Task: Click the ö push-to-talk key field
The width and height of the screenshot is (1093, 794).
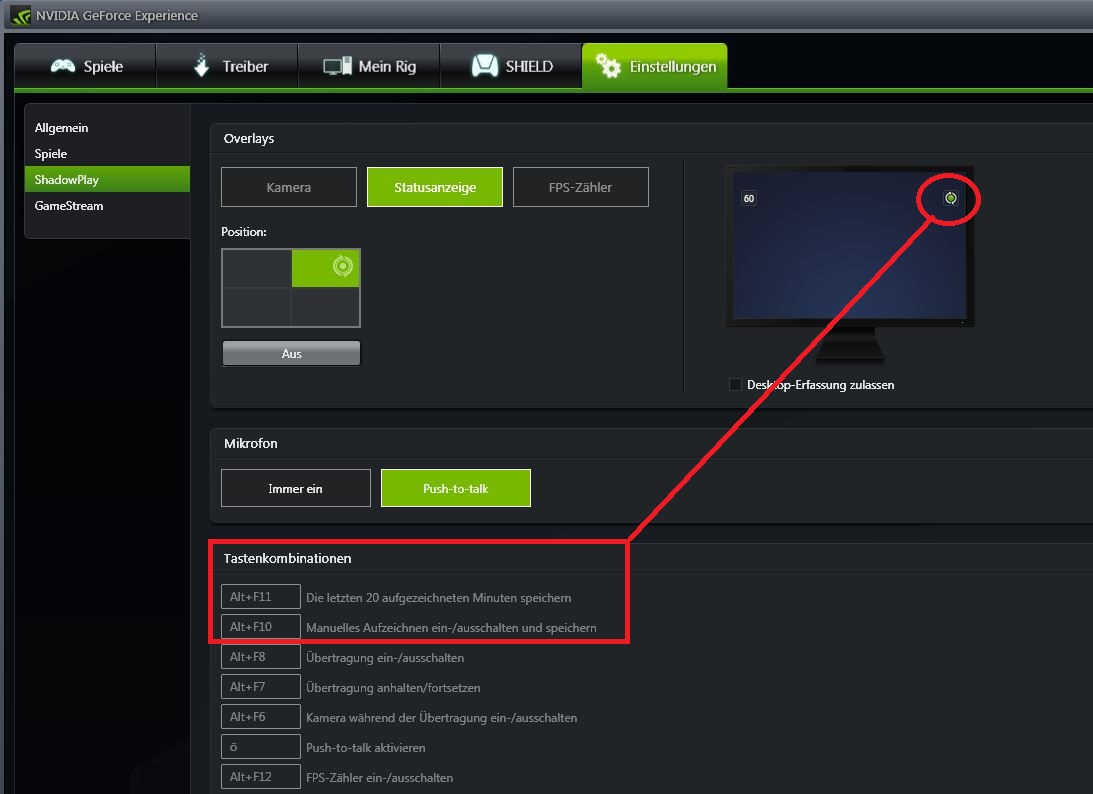Action: pos(261,747)
